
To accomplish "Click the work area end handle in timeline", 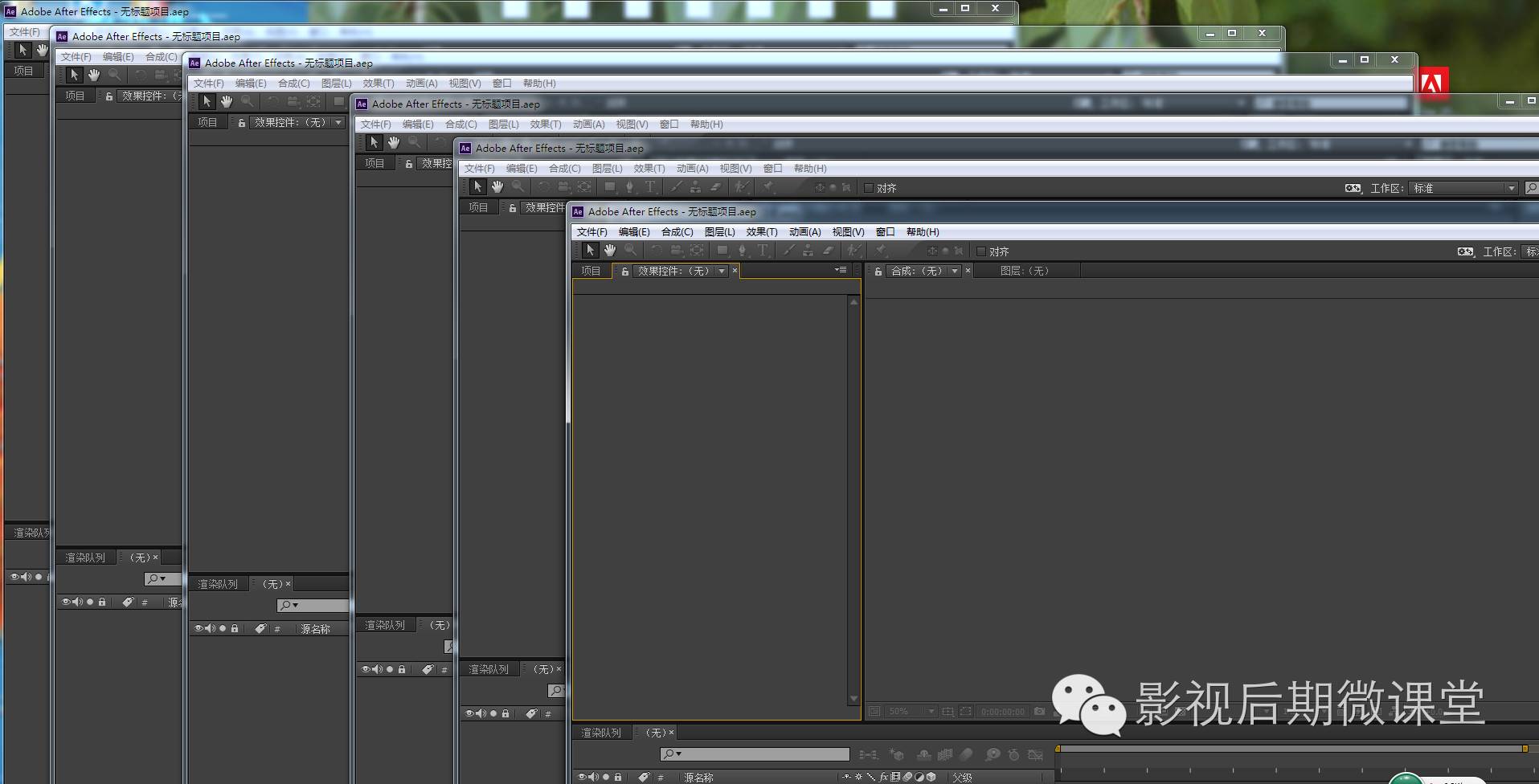I will pyautogui.click(x=1525, y=749).
